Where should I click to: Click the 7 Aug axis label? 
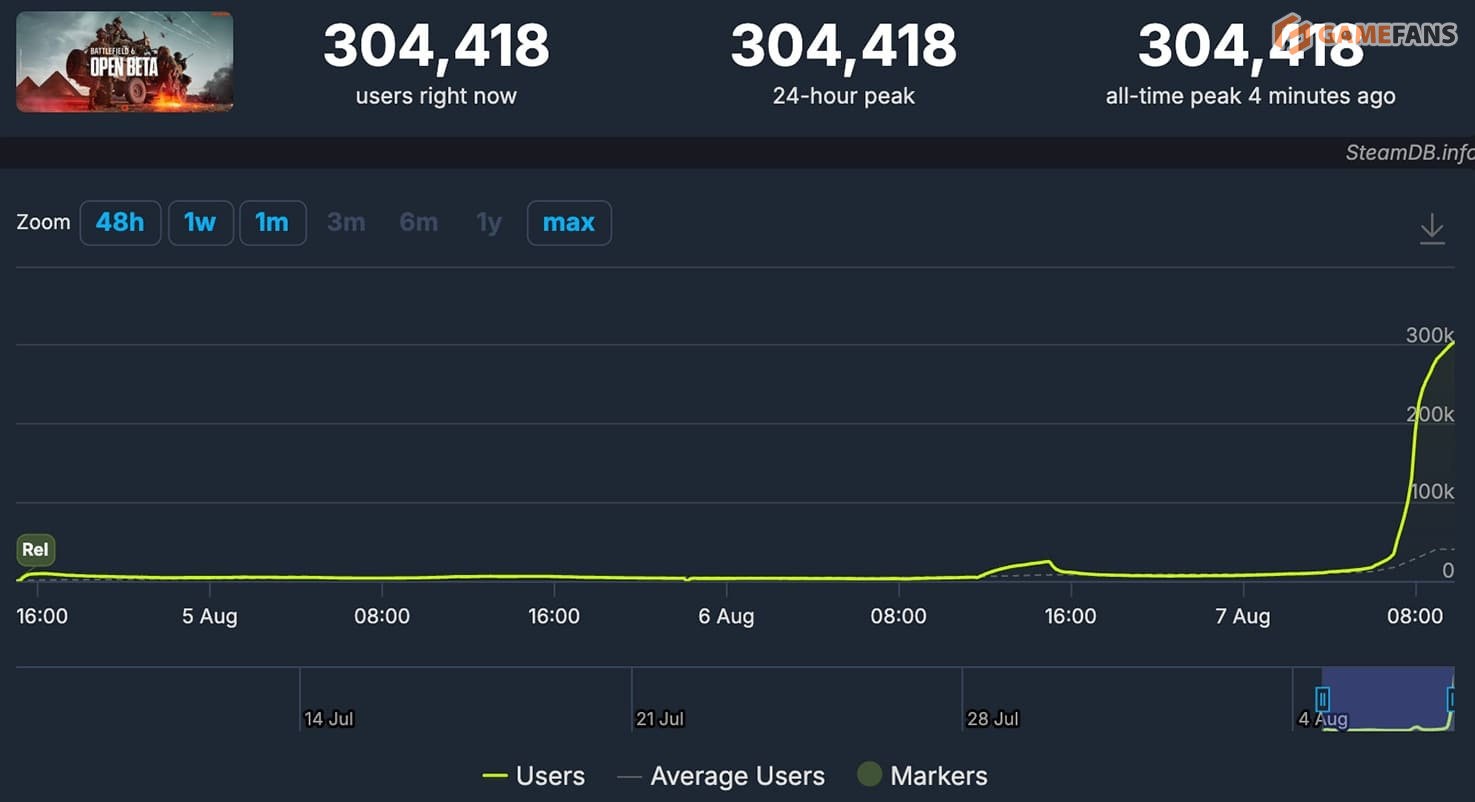[1243, 617]
